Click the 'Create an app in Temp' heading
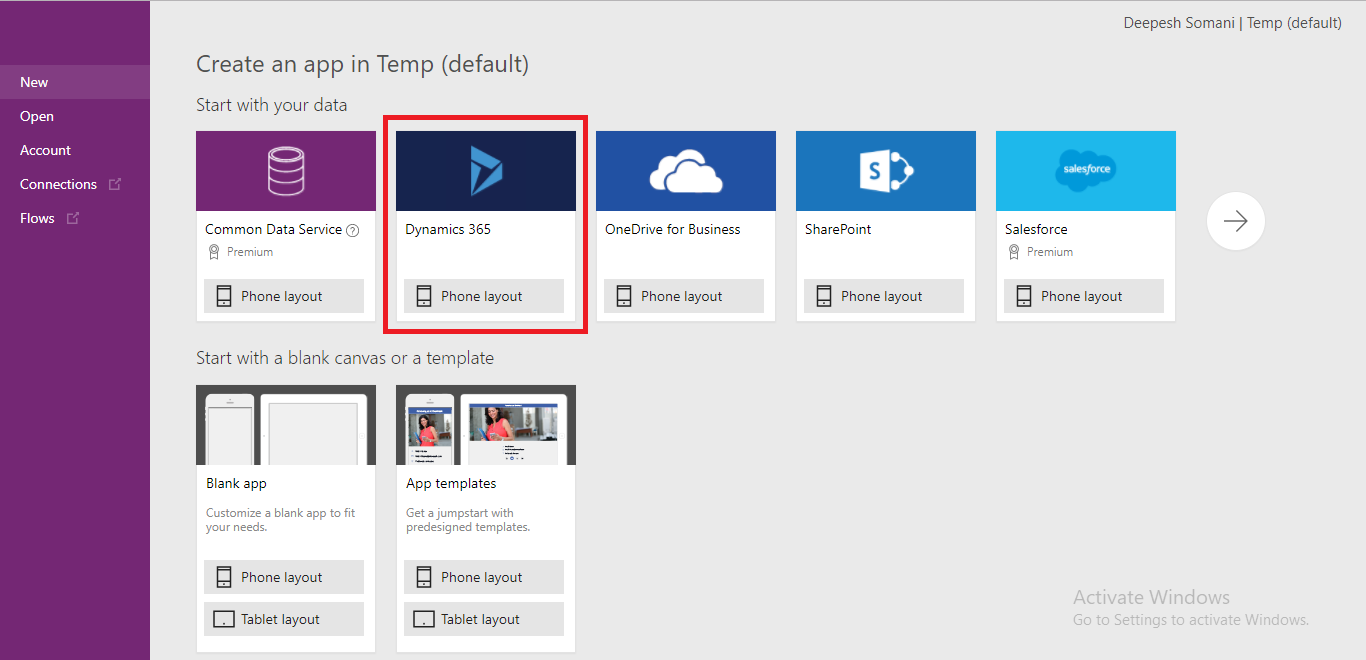 pos(362,65)
